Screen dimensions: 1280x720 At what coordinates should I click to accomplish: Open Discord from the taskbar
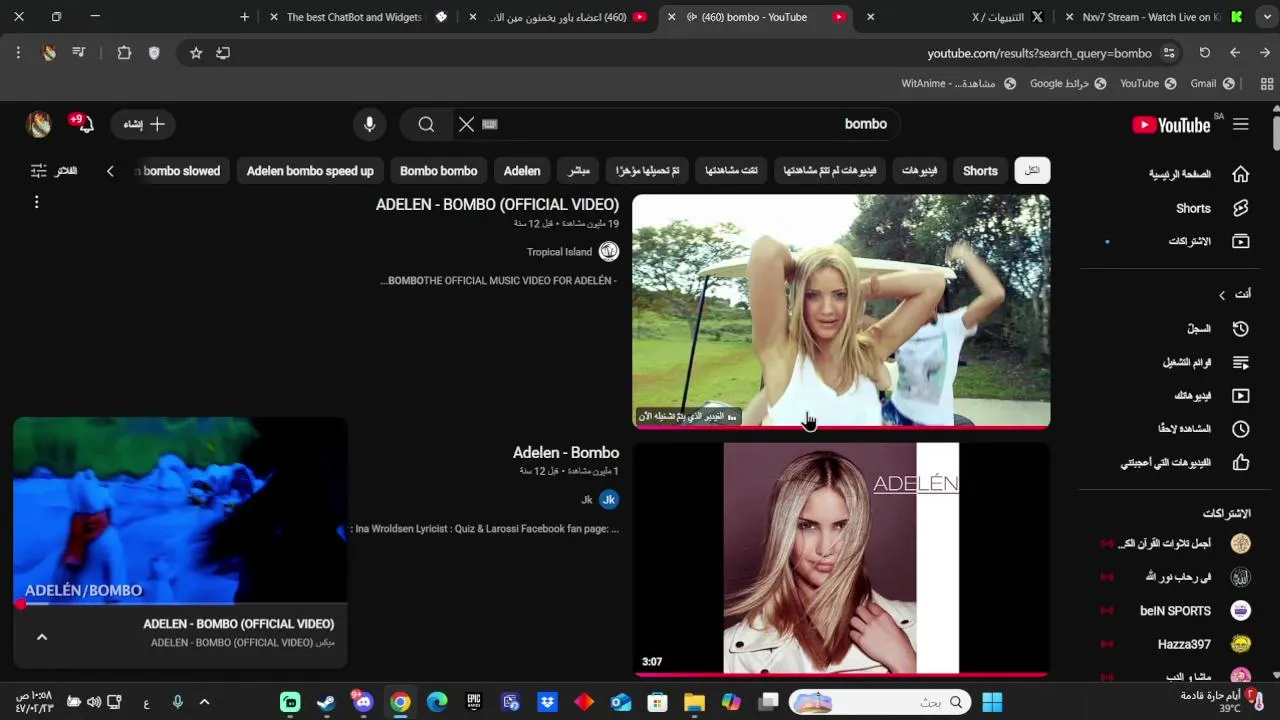coord(363,702)
